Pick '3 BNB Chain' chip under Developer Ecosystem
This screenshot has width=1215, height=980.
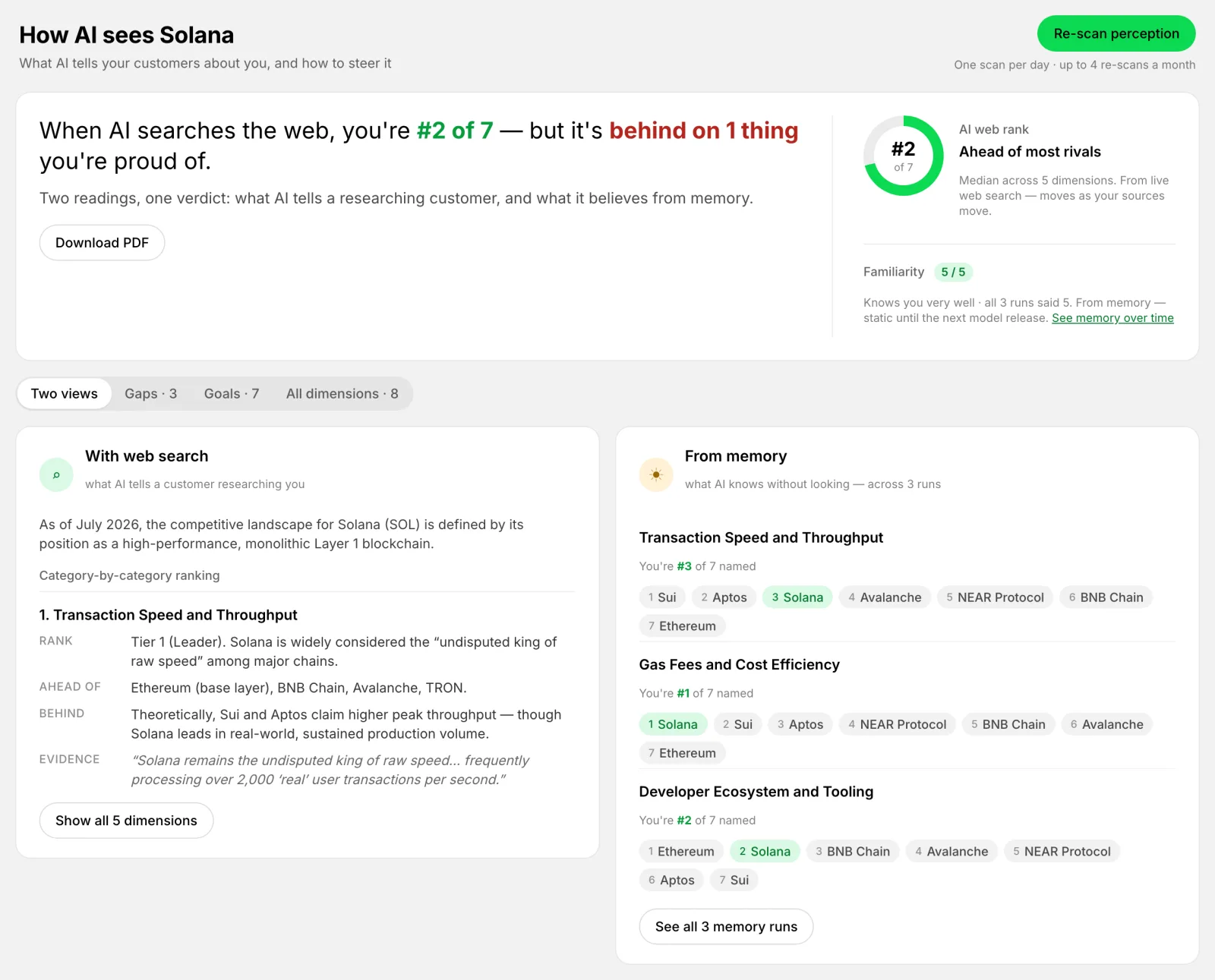tap(853, 852)
